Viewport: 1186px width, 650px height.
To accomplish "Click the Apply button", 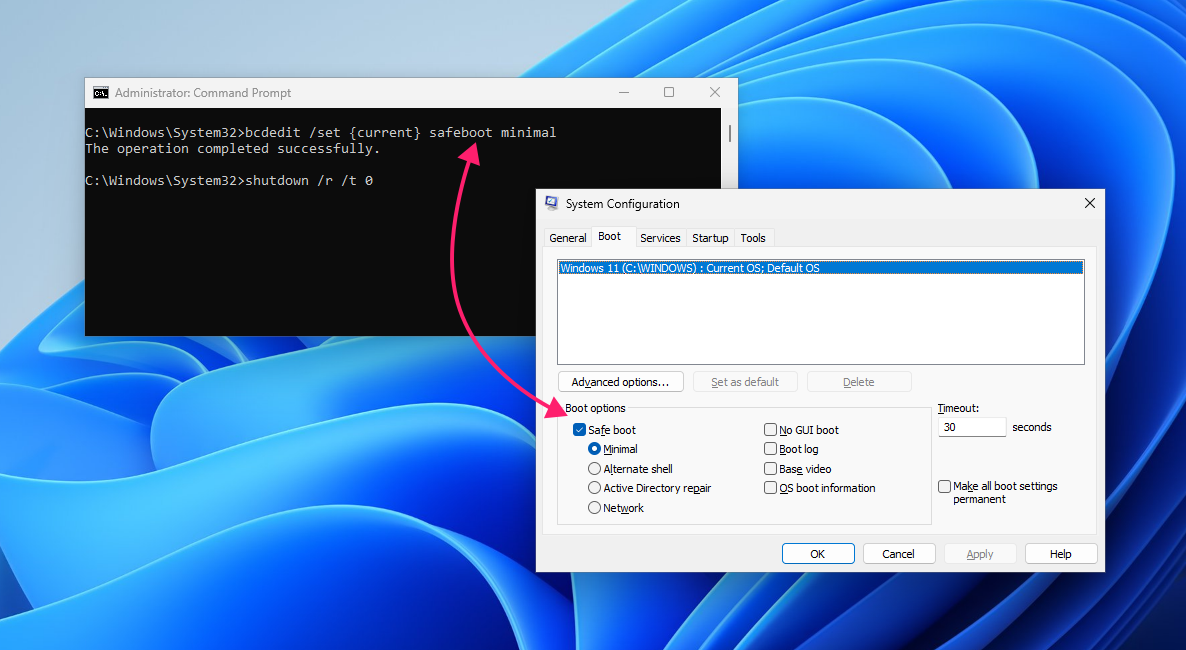I will (980, 554).
